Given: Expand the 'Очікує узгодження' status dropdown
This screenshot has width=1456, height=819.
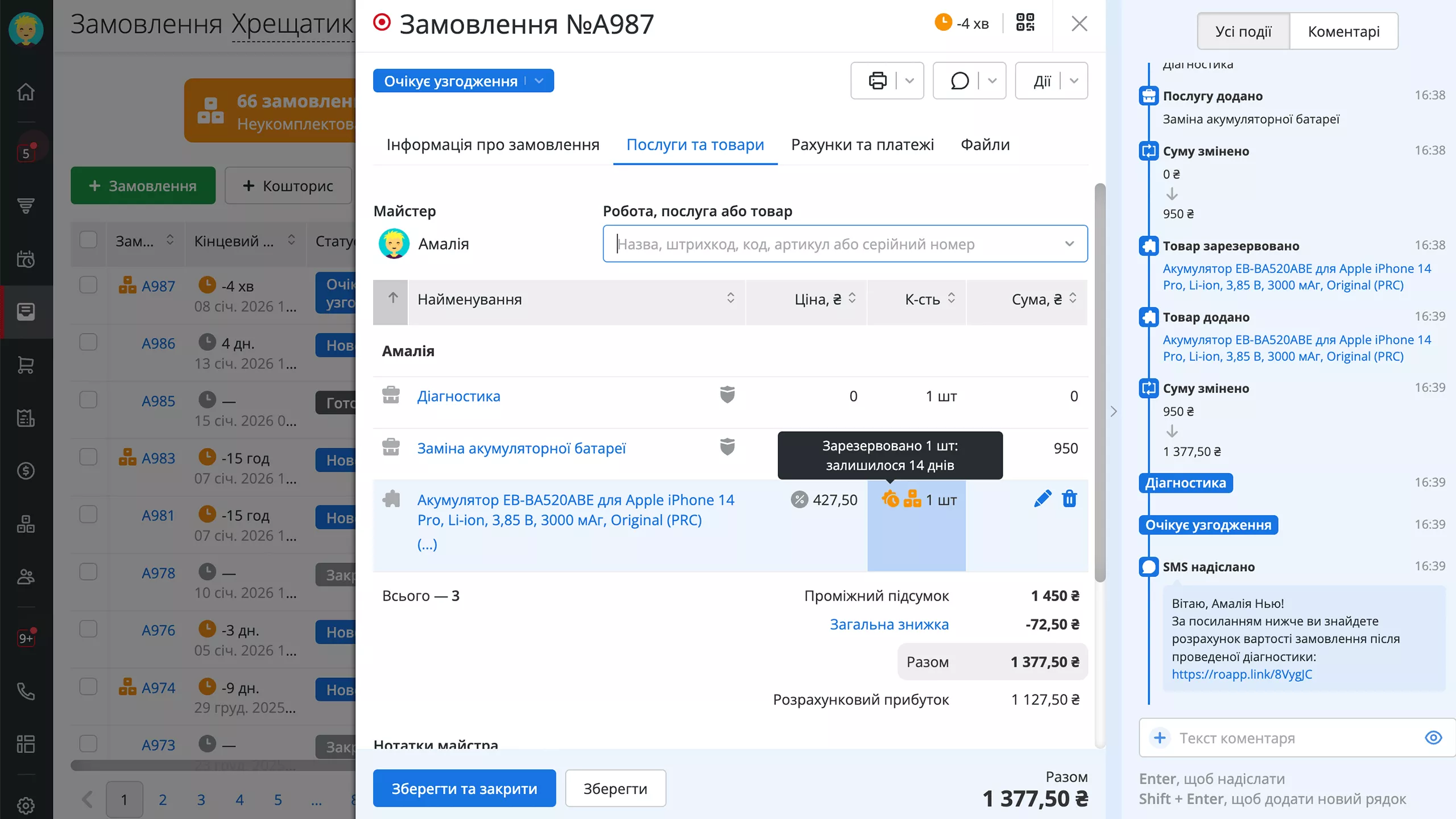Looking at the screenshot, I should 539,81.
